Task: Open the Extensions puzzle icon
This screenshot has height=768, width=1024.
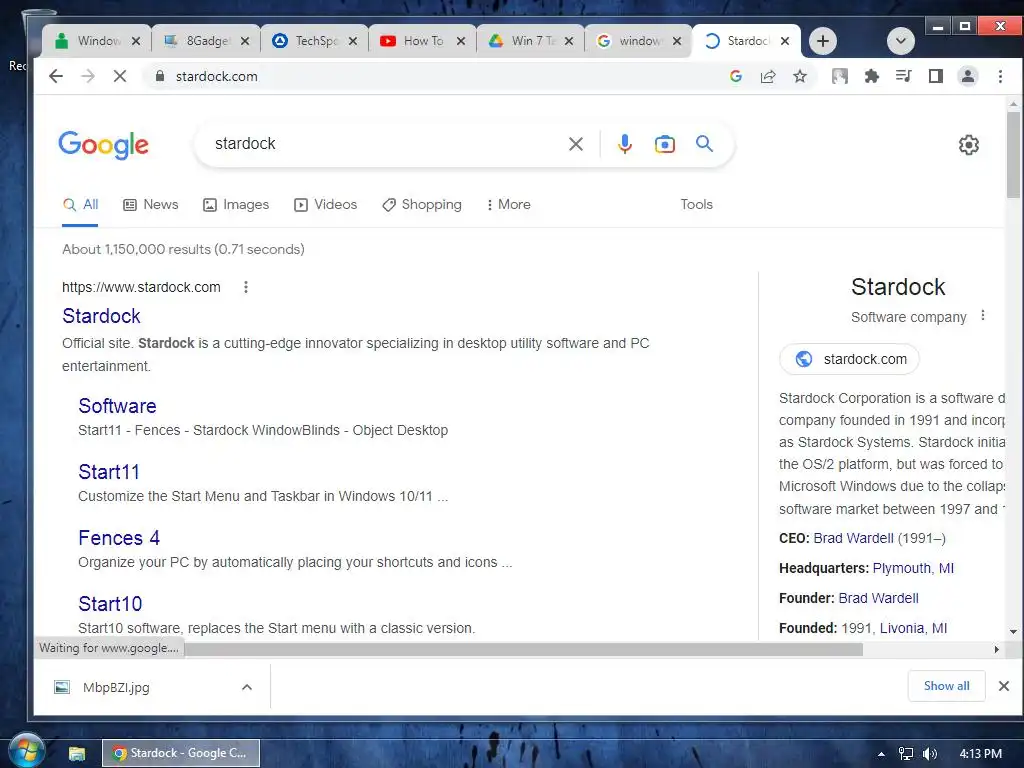Action: coord(871,76)
